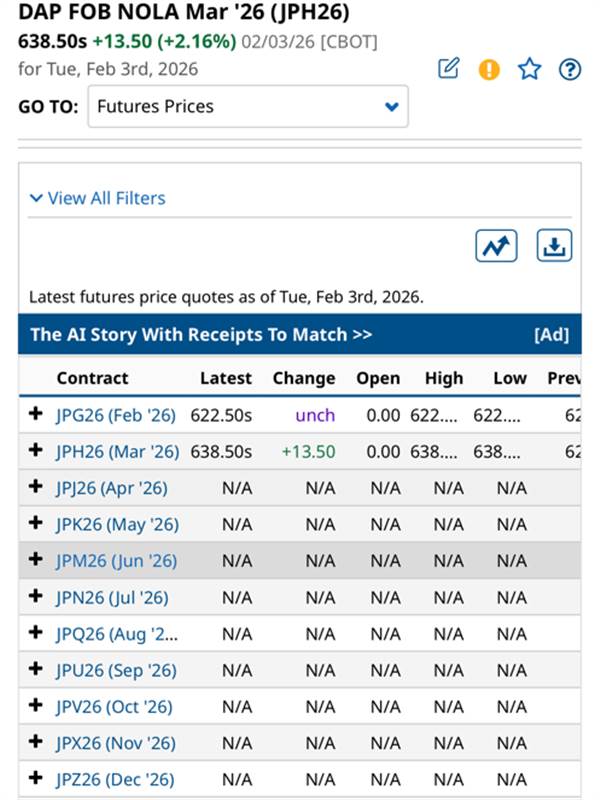Sort by the Latest column header

pyautogui.click(x=226, y=378)
